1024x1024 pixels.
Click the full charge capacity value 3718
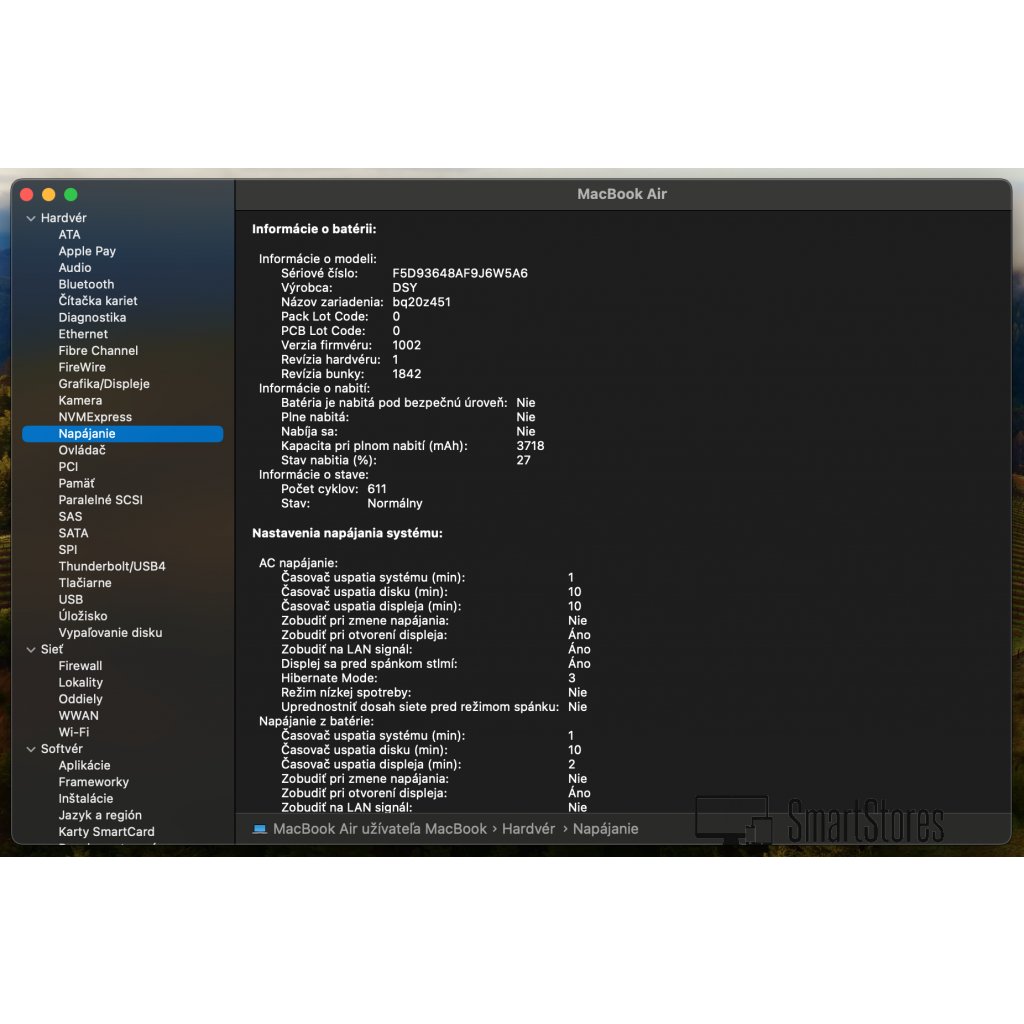[530, 446]
